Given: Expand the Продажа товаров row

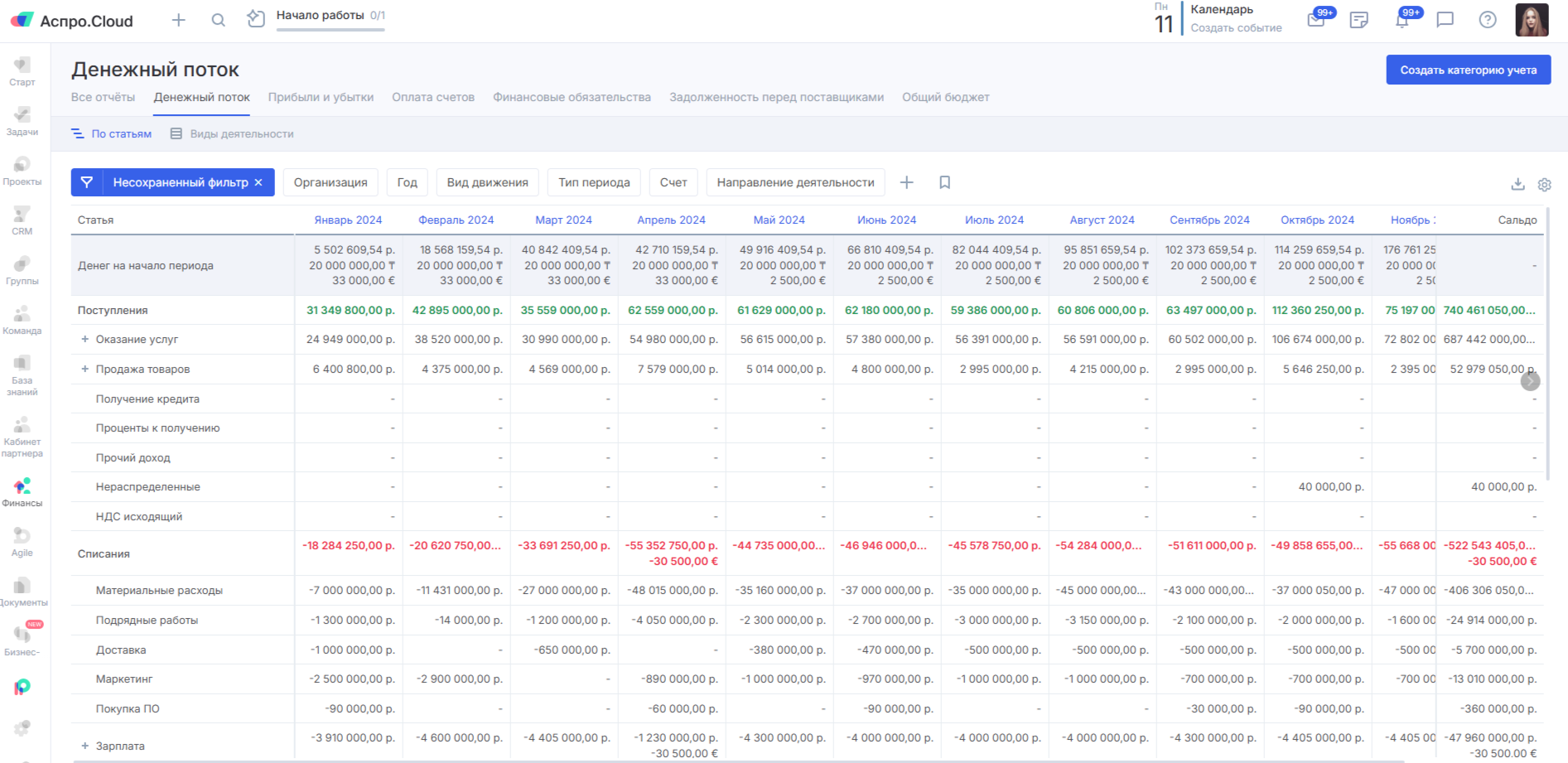Looking at the screenshot, I should click(84, 369).
